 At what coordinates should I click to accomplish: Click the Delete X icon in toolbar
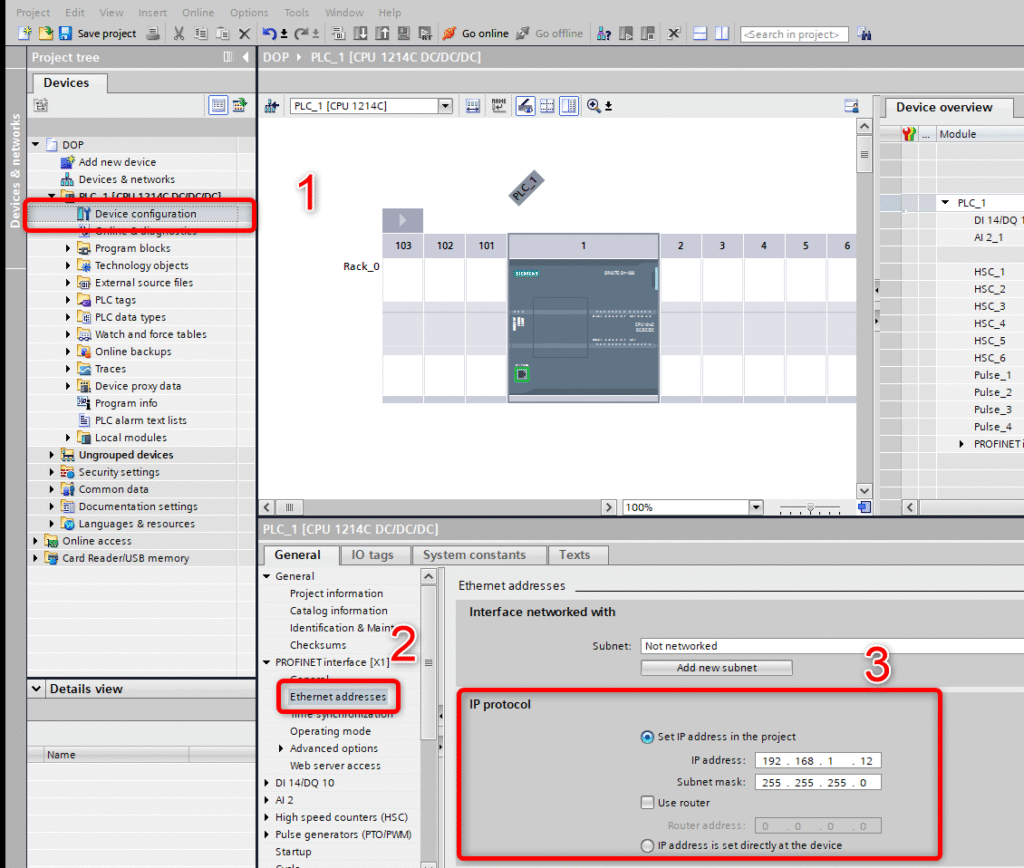click(244, 33)
